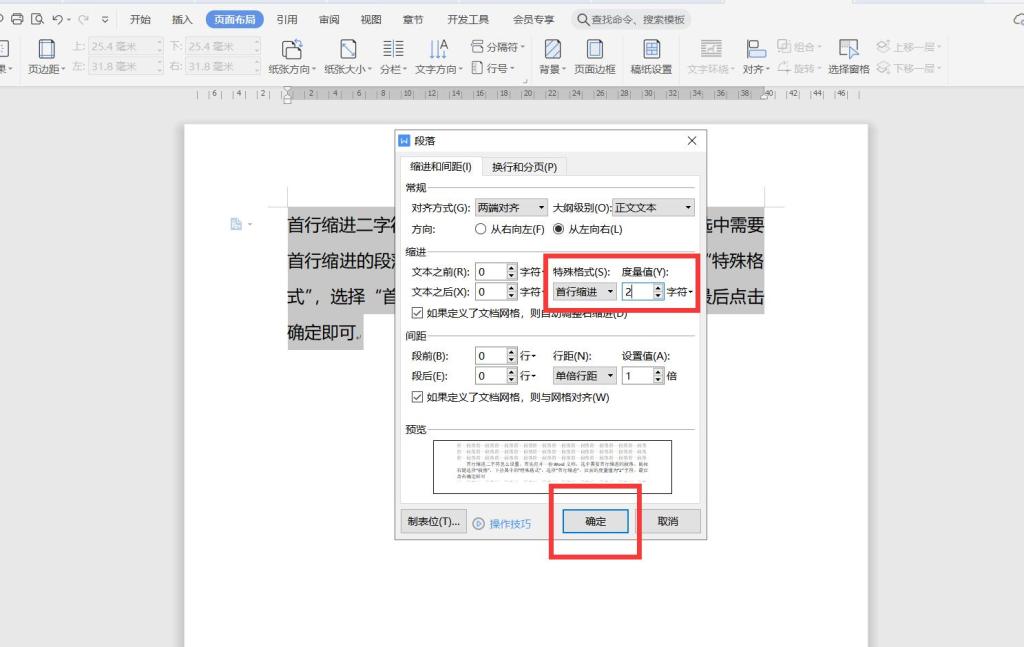Select the 文字方向 text direction icon
This screenshot has height=647, width=1024.
tap(438, 49)
